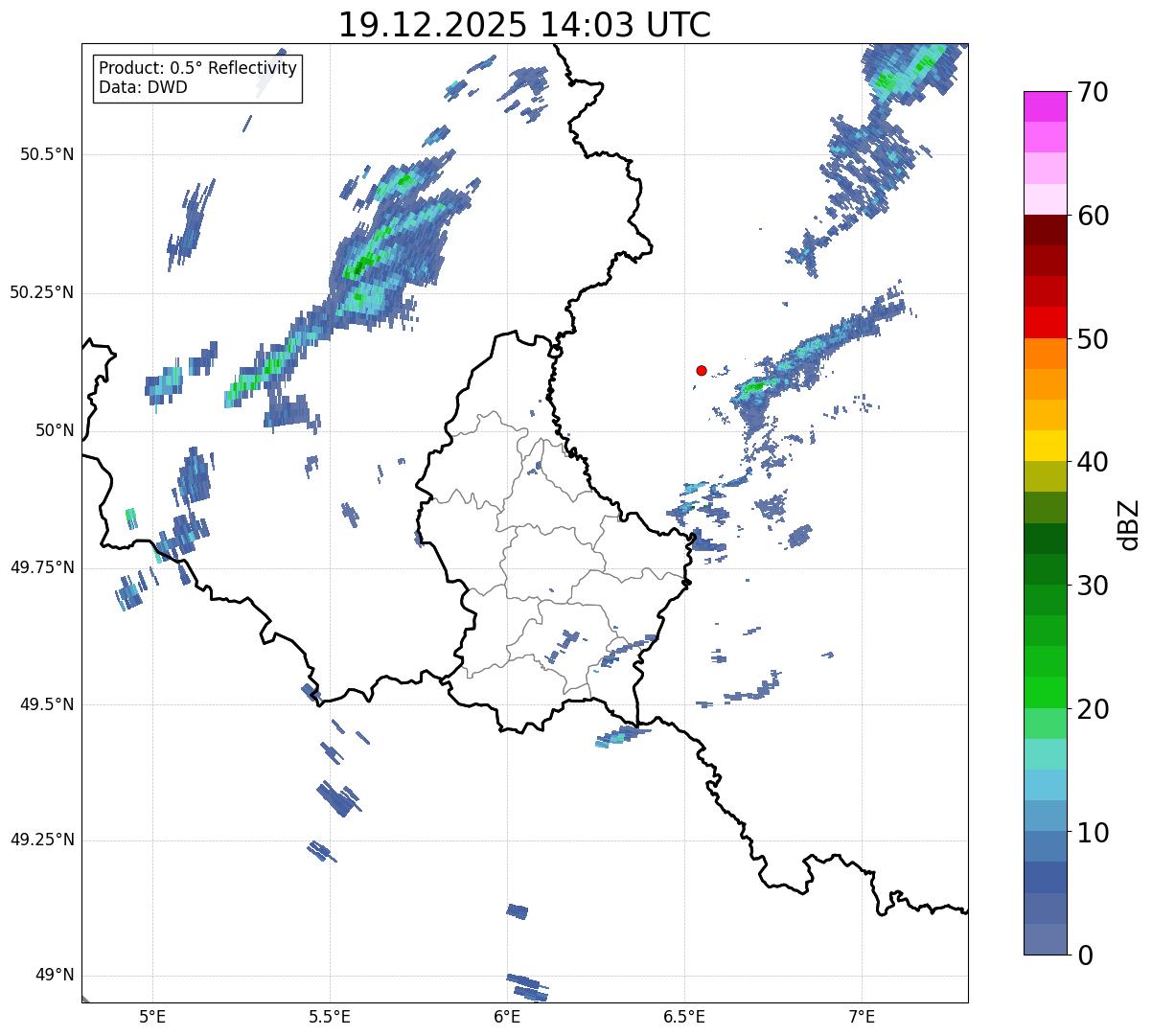
Task: Click the 5.5°E longitude label
Action: coord(330,1017)
